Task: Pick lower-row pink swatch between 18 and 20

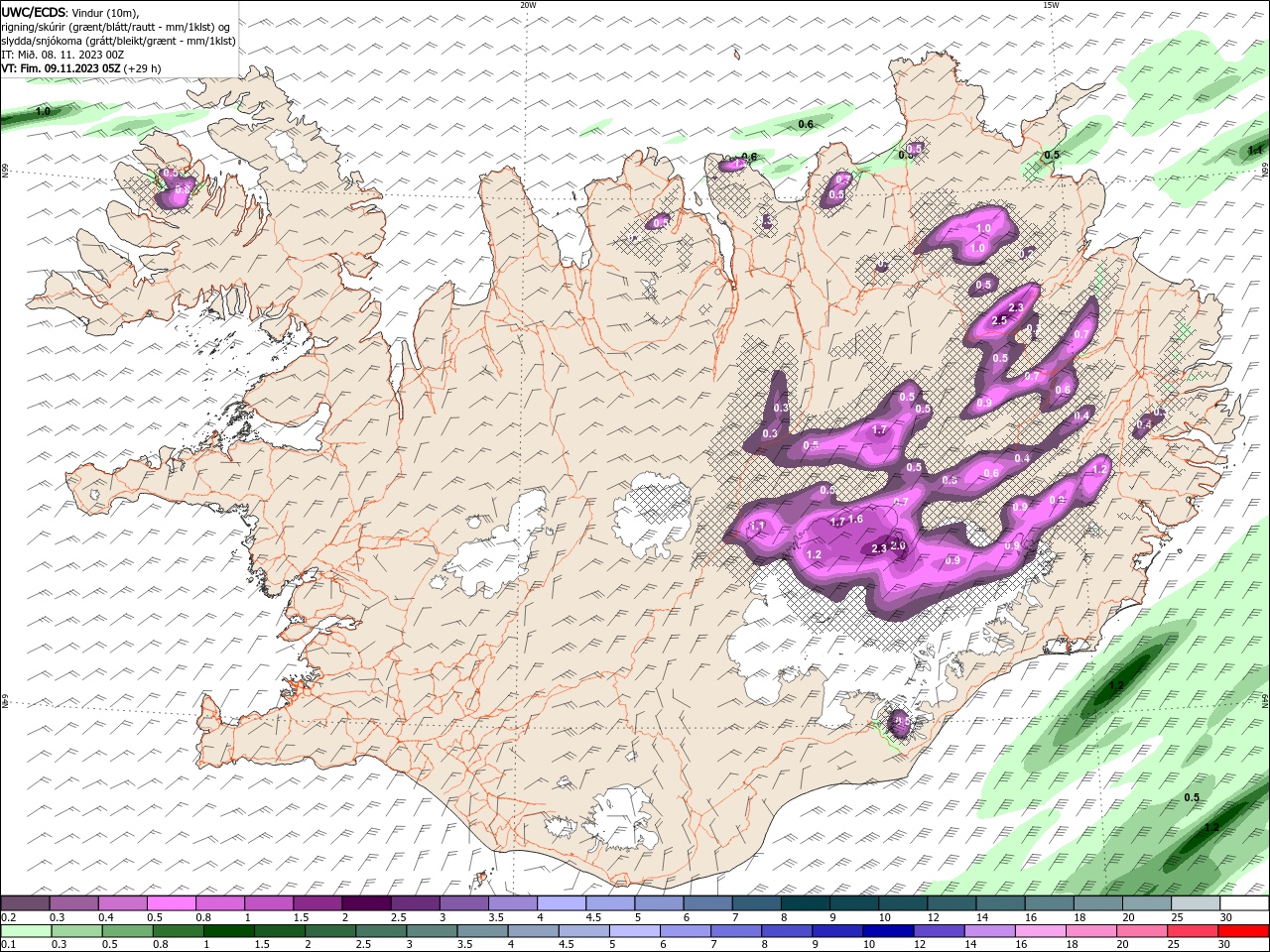Action: point(1090,931)
